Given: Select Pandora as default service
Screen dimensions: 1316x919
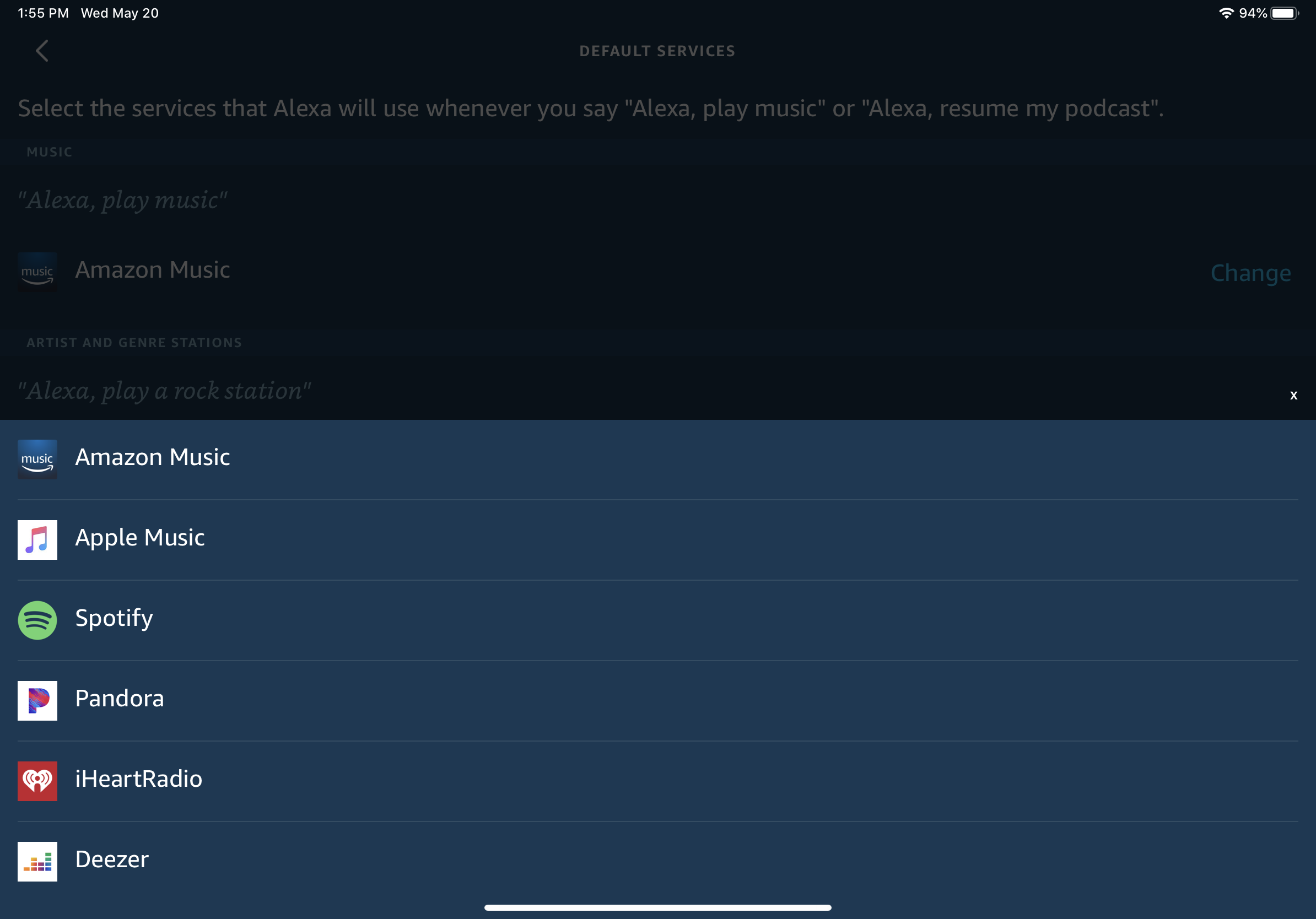Looking at the screenshot, I should click(x=658, y=697).
